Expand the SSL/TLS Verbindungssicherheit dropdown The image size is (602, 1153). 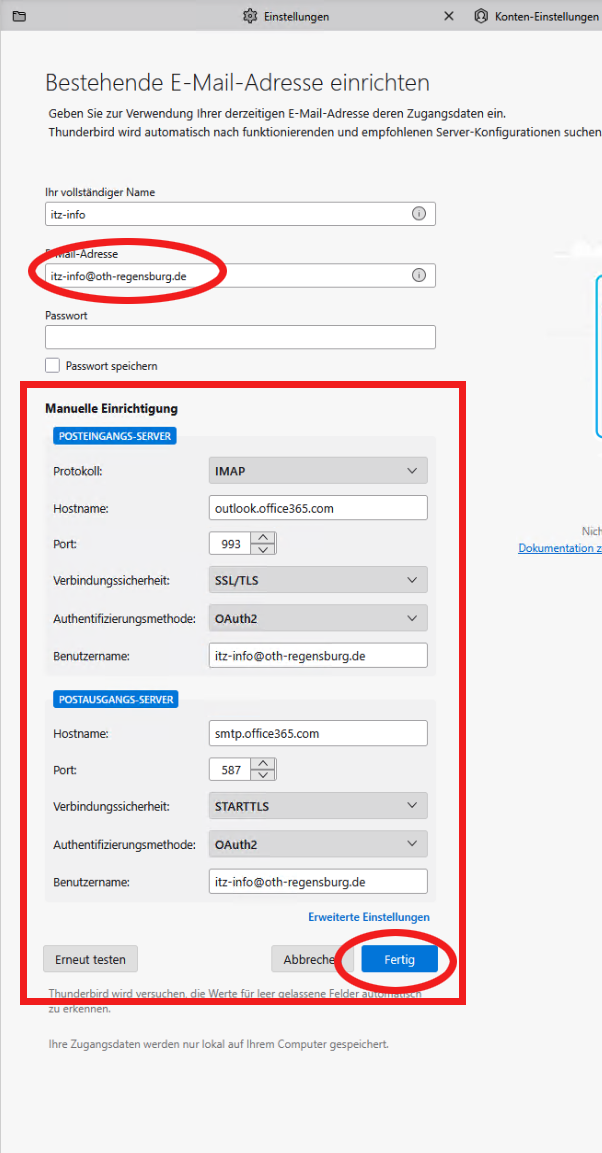pos(318,580)
